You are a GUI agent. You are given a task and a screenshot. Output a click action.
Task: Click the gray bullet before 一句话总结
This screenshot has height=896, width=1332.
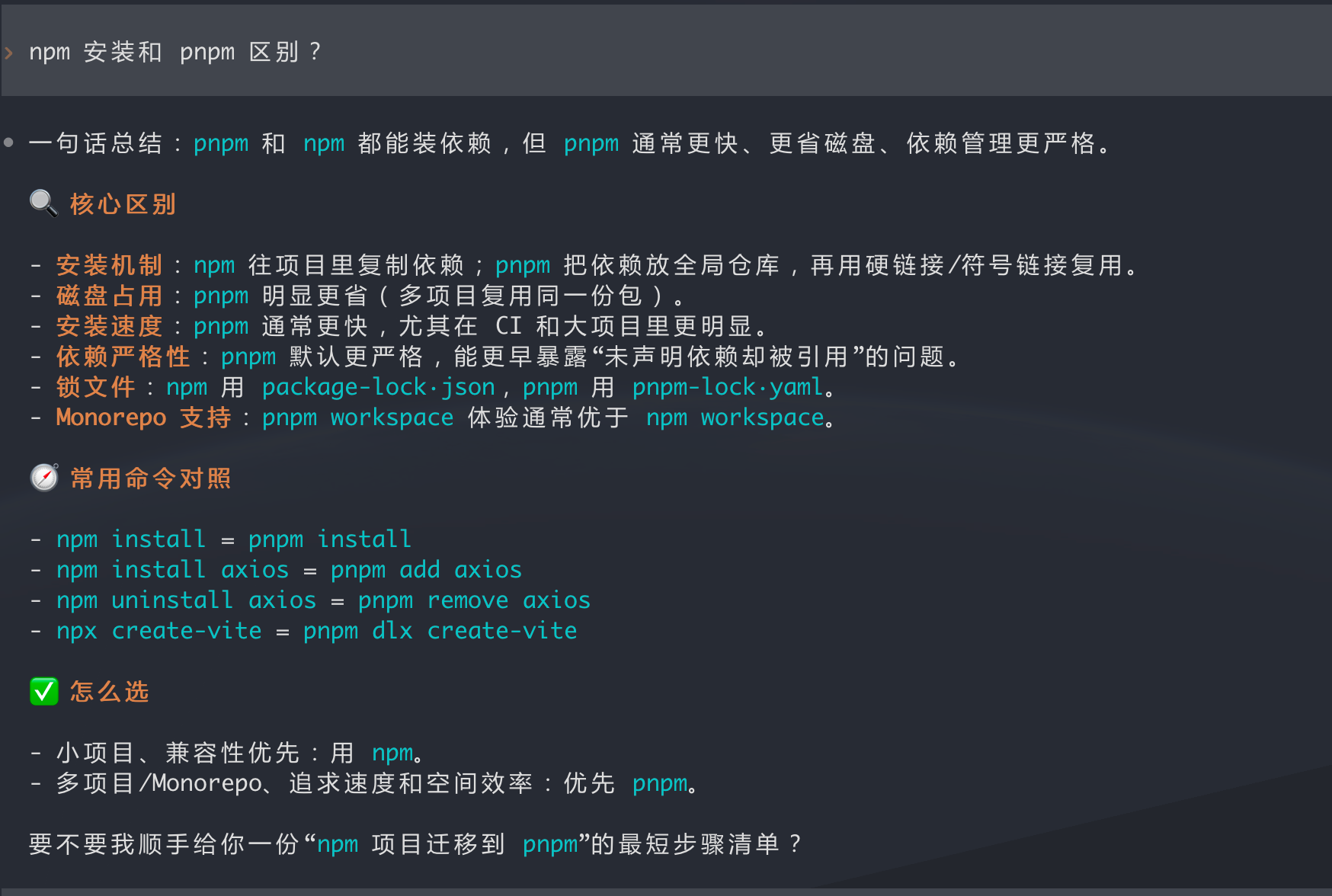tap(8, 142)
